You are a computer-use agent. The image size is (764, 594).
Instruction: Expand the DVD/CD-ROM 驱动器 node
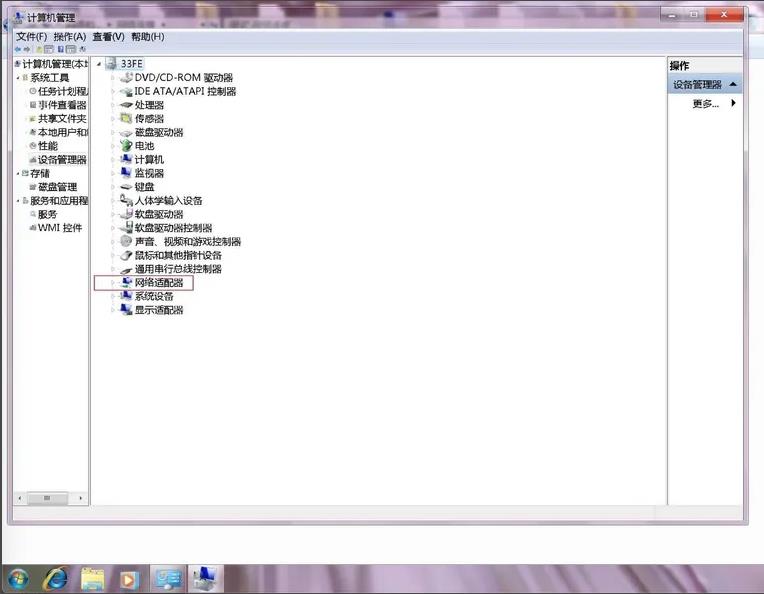click(x=113, y=78)
